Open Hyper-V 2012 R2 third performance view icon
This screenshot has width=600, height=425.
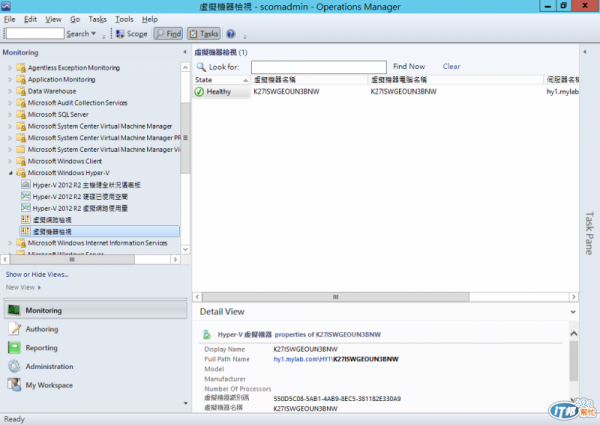click(26, 208)
